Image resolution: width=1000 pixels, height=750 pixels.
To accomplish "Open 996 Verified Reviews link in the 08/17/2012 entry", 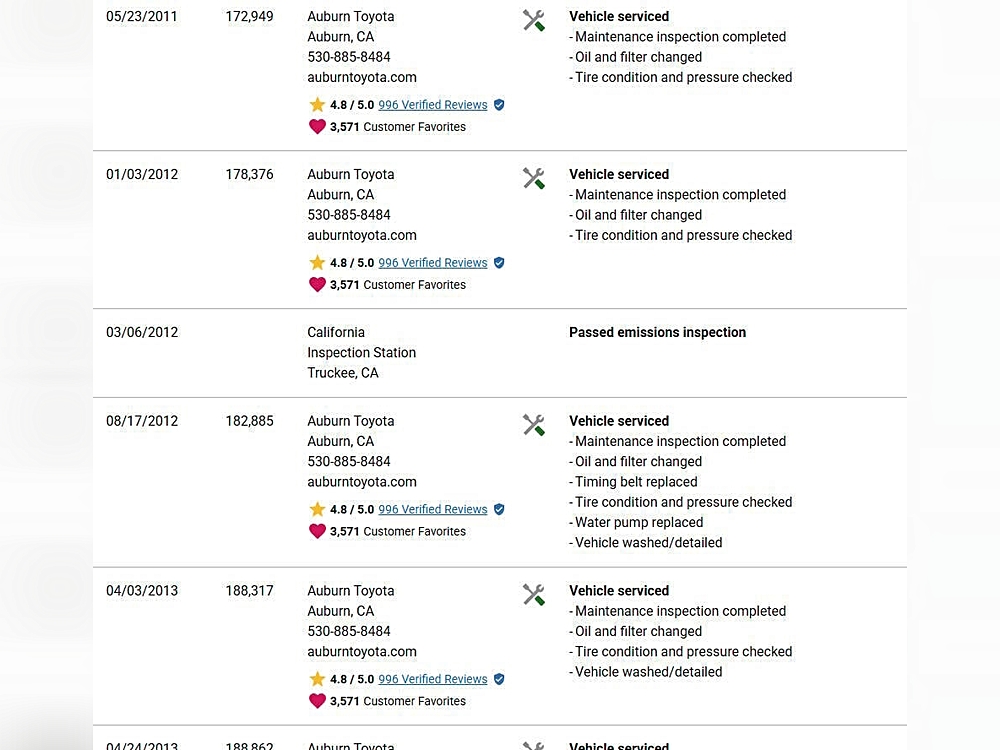I will pos(432,509).
